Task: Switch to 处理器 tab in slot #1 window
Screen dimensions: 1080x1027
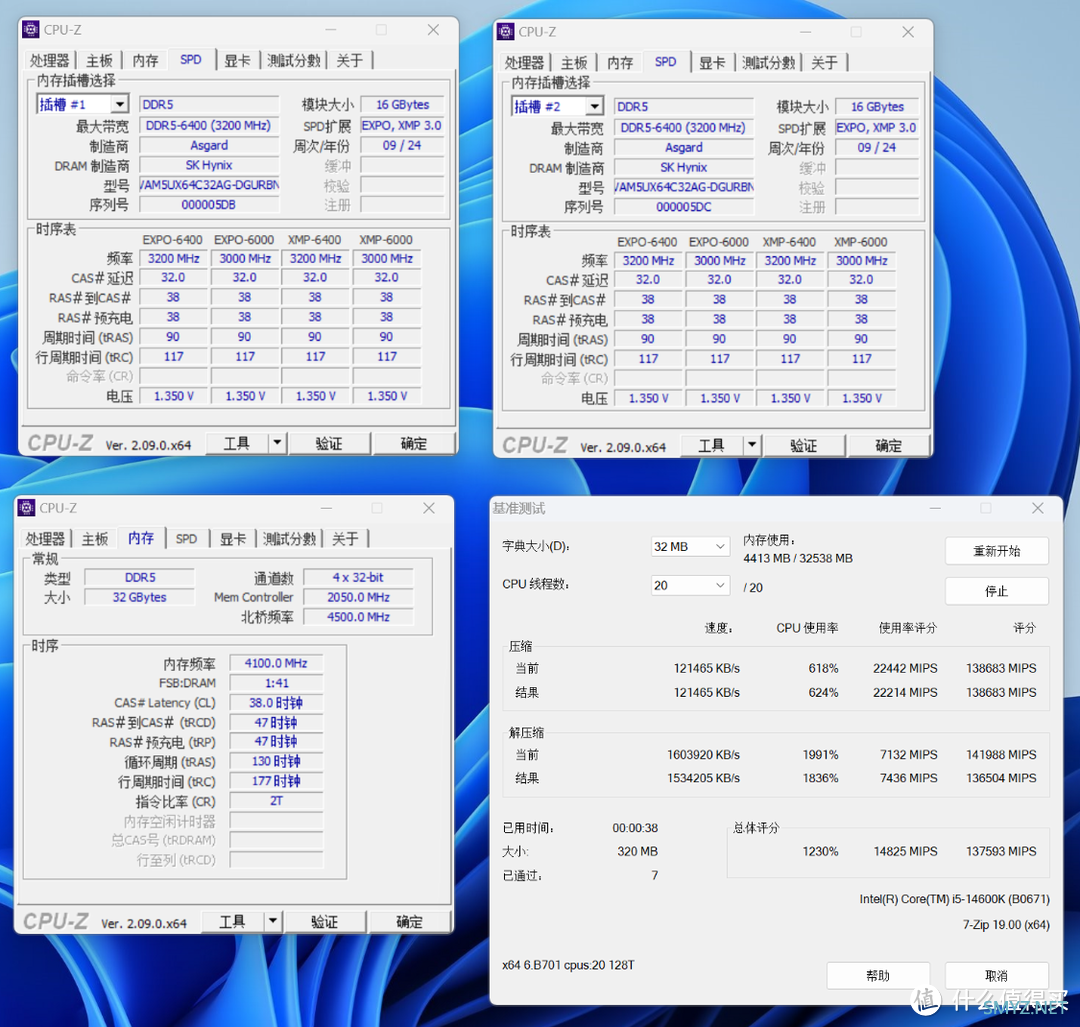Action: coord(50,61)
